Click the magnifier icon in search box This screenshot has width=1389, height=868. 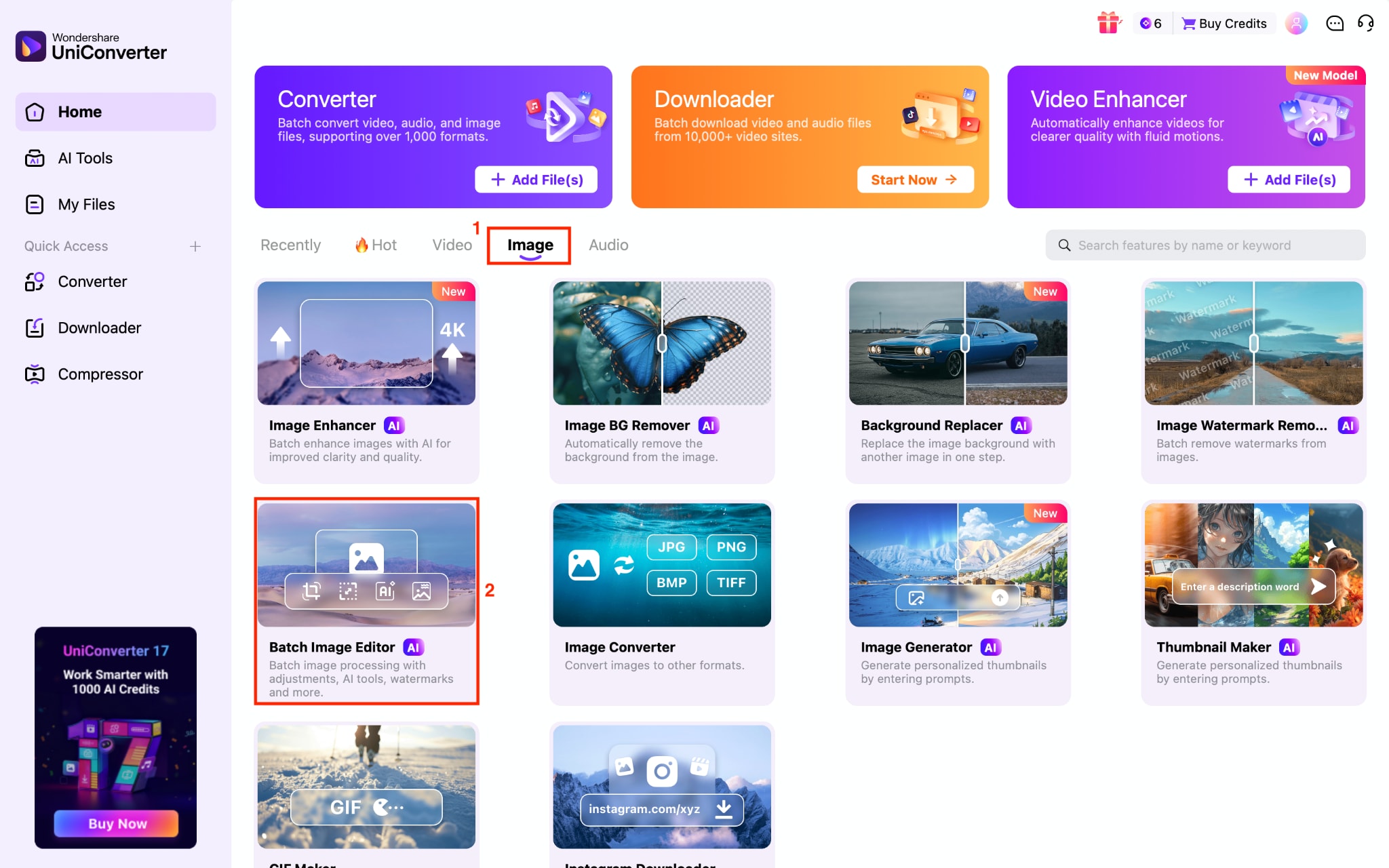[x=1064, y=245]
